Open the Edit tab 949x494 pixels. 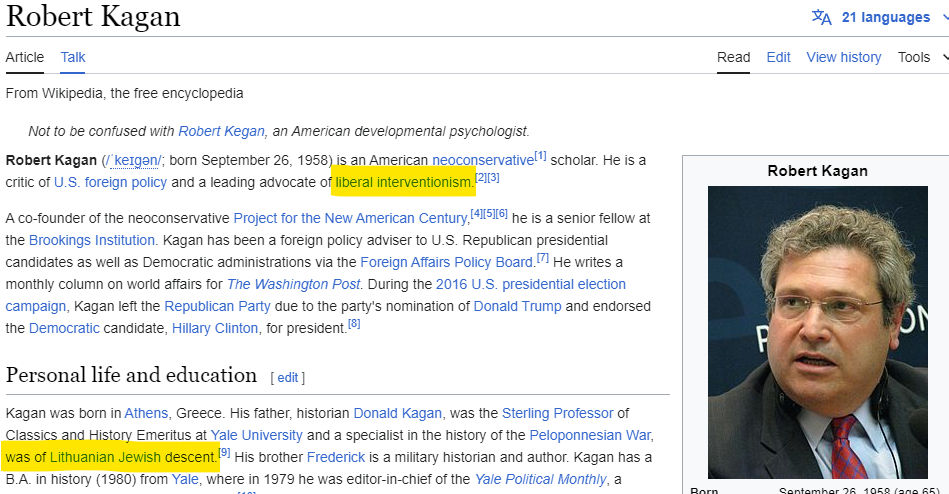tap(778, 57)
